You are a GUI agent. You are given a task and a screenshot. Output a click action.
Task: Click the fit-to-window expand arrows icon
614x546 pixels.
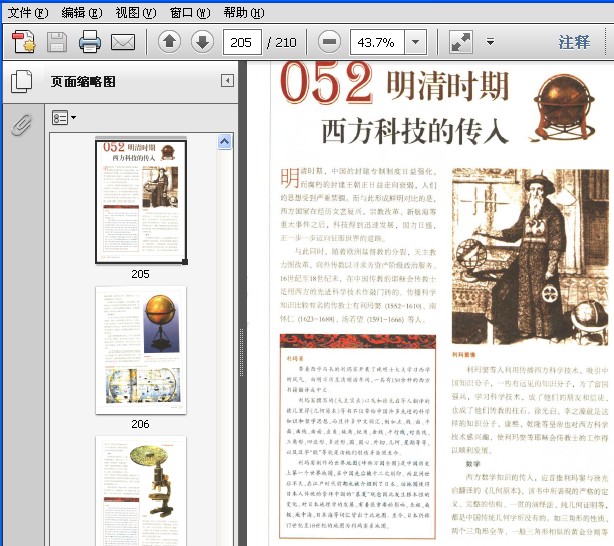tap(461, 42)
